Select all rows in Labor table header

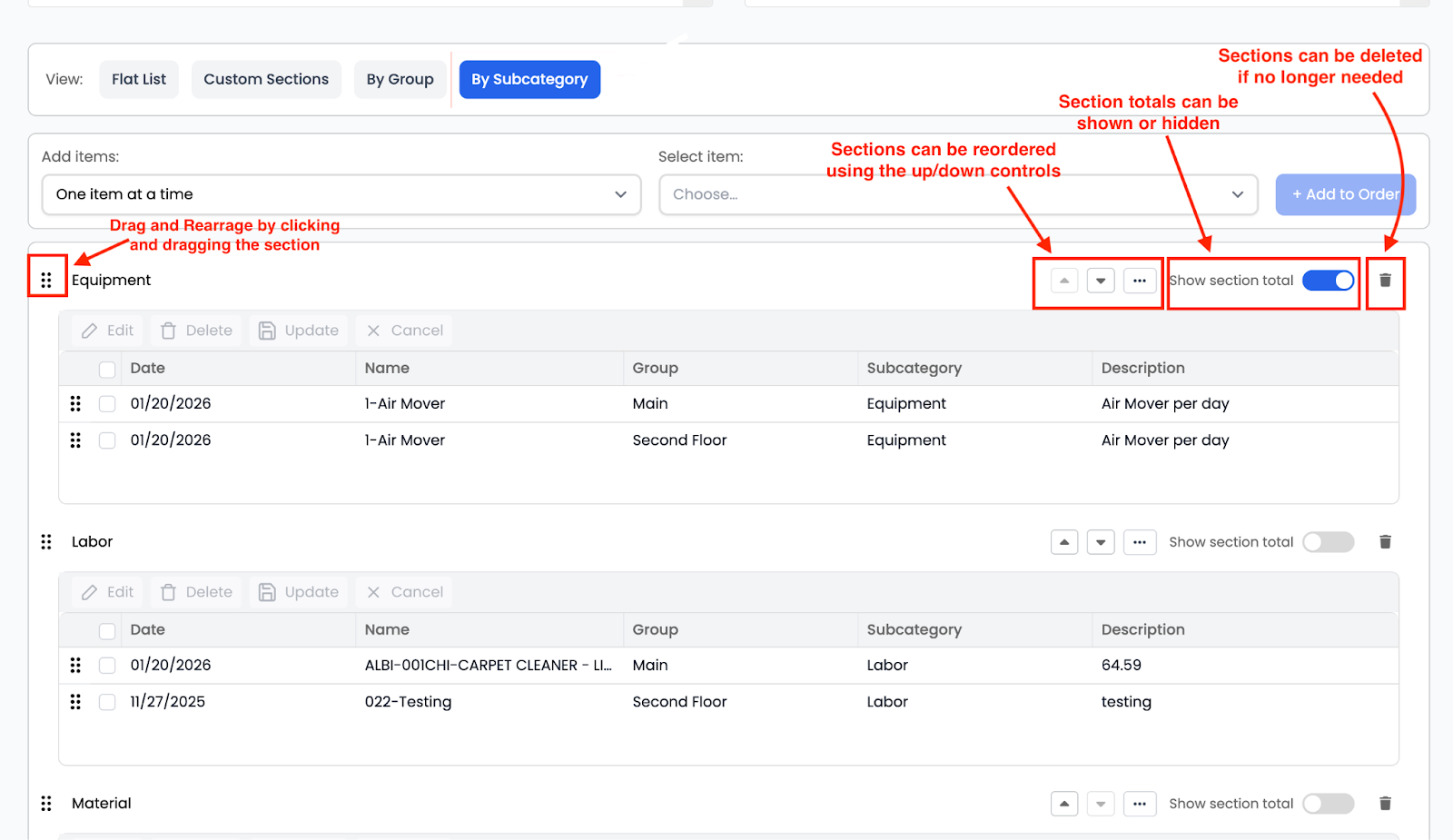[107, 630]
